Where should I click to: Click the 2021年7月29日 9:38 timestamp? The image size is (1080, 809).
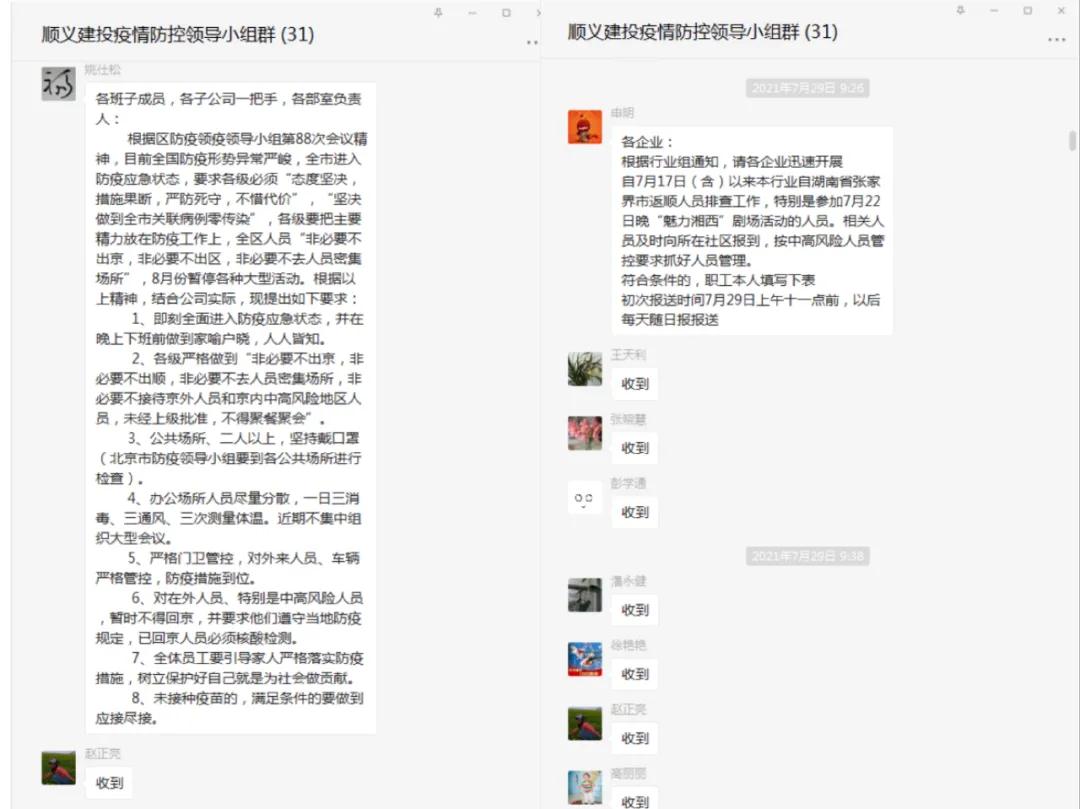click(808, 556)
